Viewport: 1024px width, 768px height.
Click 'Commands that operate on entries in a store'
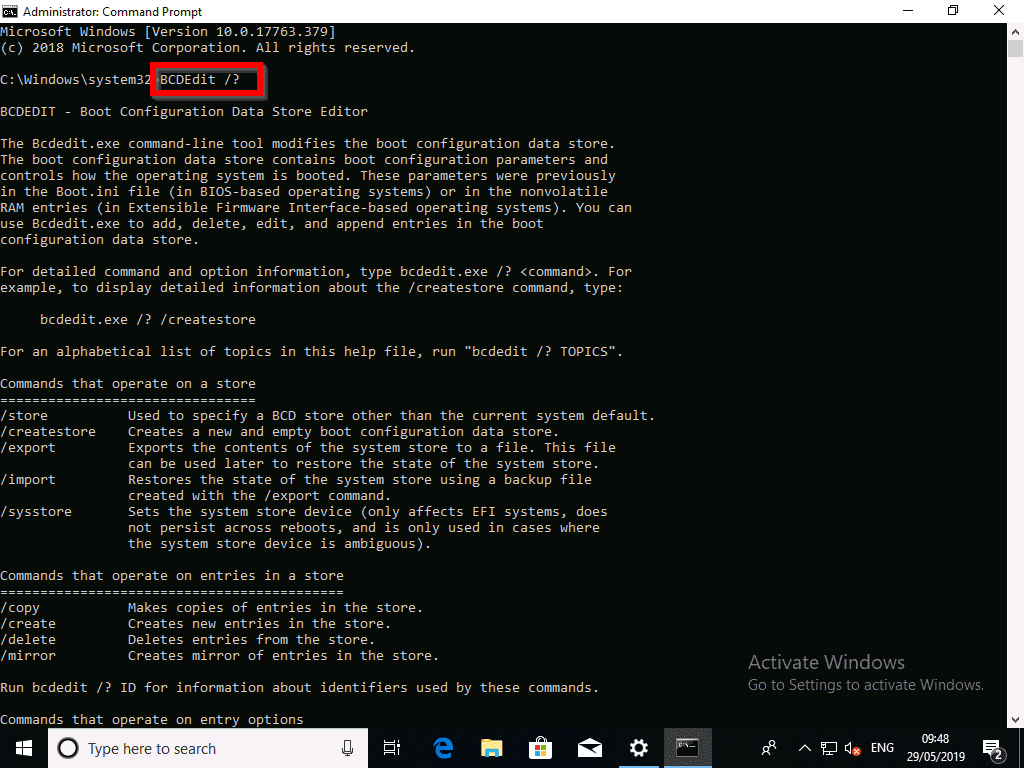[x=172, y=576]
